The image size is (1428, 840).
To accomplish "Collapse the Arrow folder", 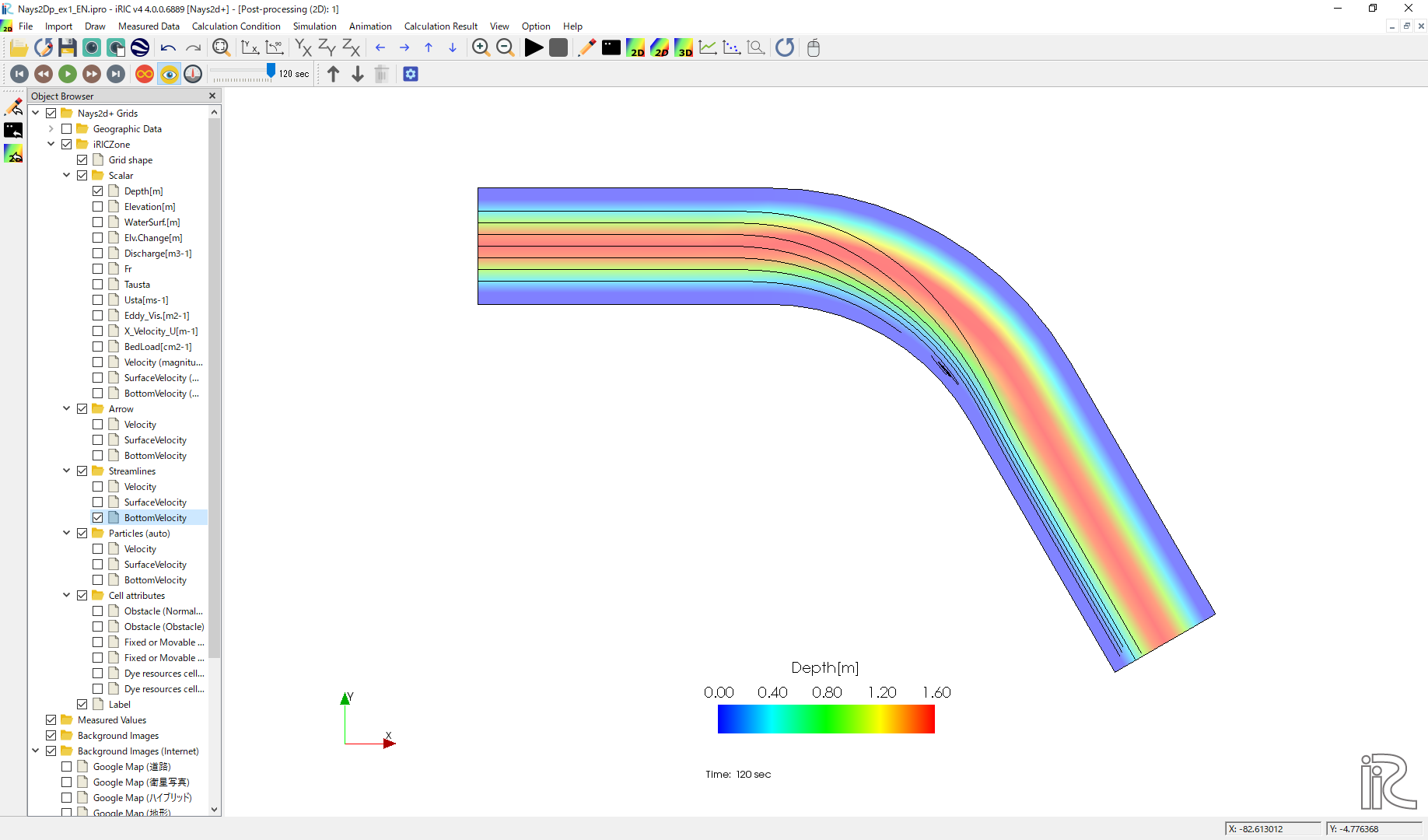I will pos(66,409).
